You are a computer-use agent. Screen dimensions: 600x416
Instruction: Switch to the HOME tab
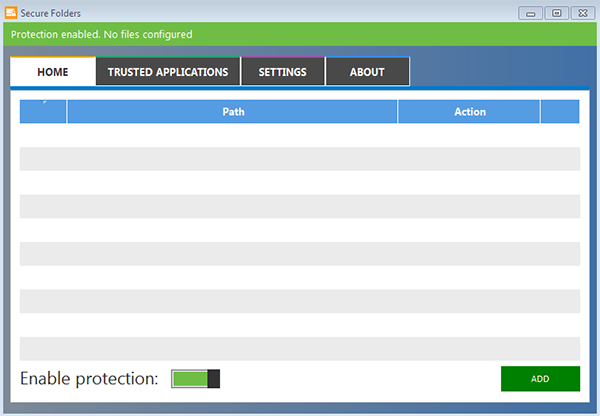pos(53,72)
